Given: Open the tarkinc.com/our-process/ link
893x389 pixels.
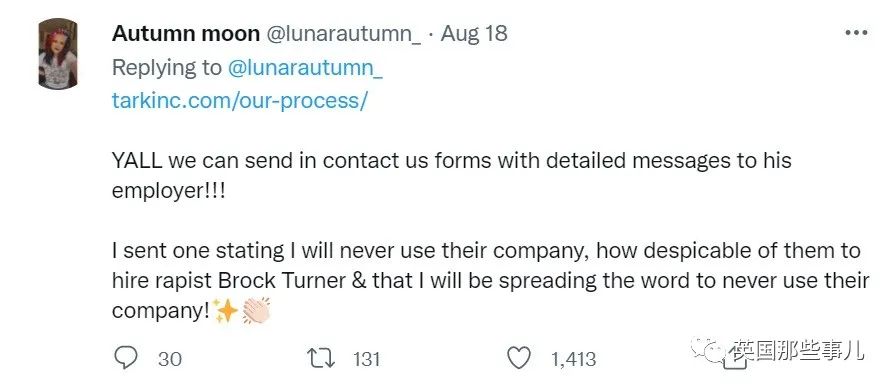Looking at the screenshot, I should pyautogui.click(x=240, y=101).
